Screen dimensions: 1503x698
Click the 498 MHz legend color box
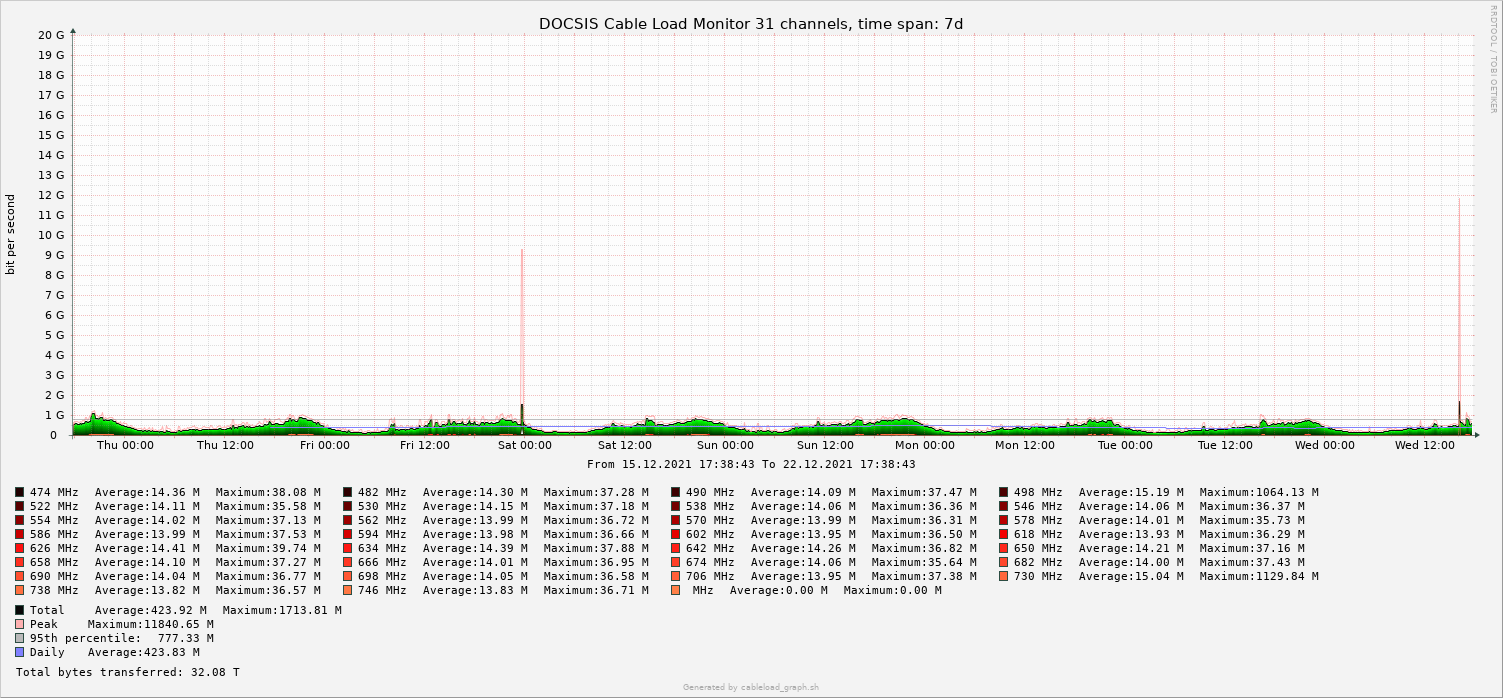click(1004, 492)
